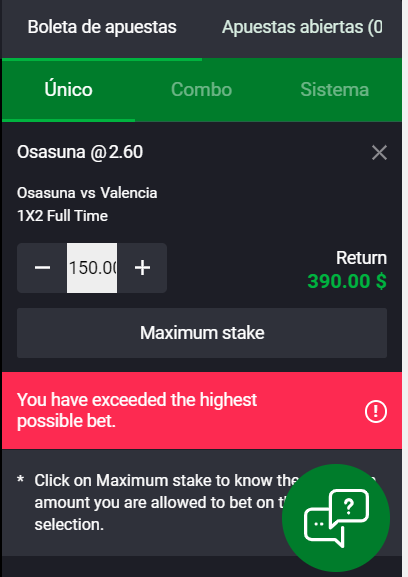Click the 390.00 $ return amount
408x577 pixels.
pyautogui.click(x=347, y=282)
